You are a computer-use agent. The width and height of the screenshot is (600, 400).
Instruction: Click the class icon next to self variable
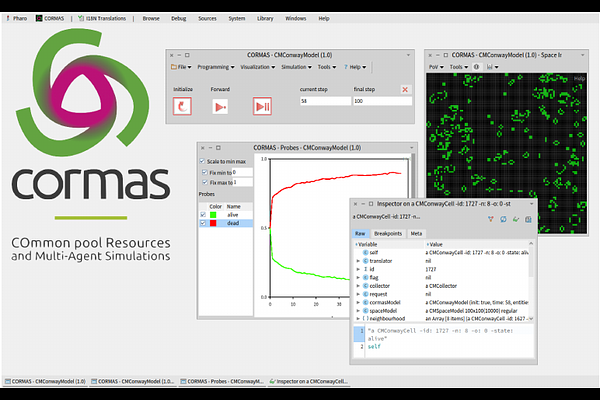click(x=365, y=253)
